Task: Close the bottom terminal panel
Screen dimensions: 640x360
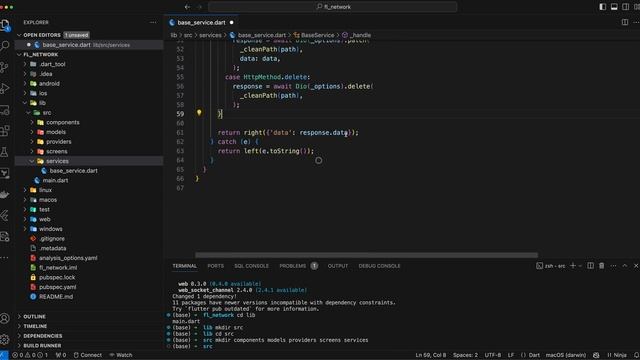Action: [636, 266]
